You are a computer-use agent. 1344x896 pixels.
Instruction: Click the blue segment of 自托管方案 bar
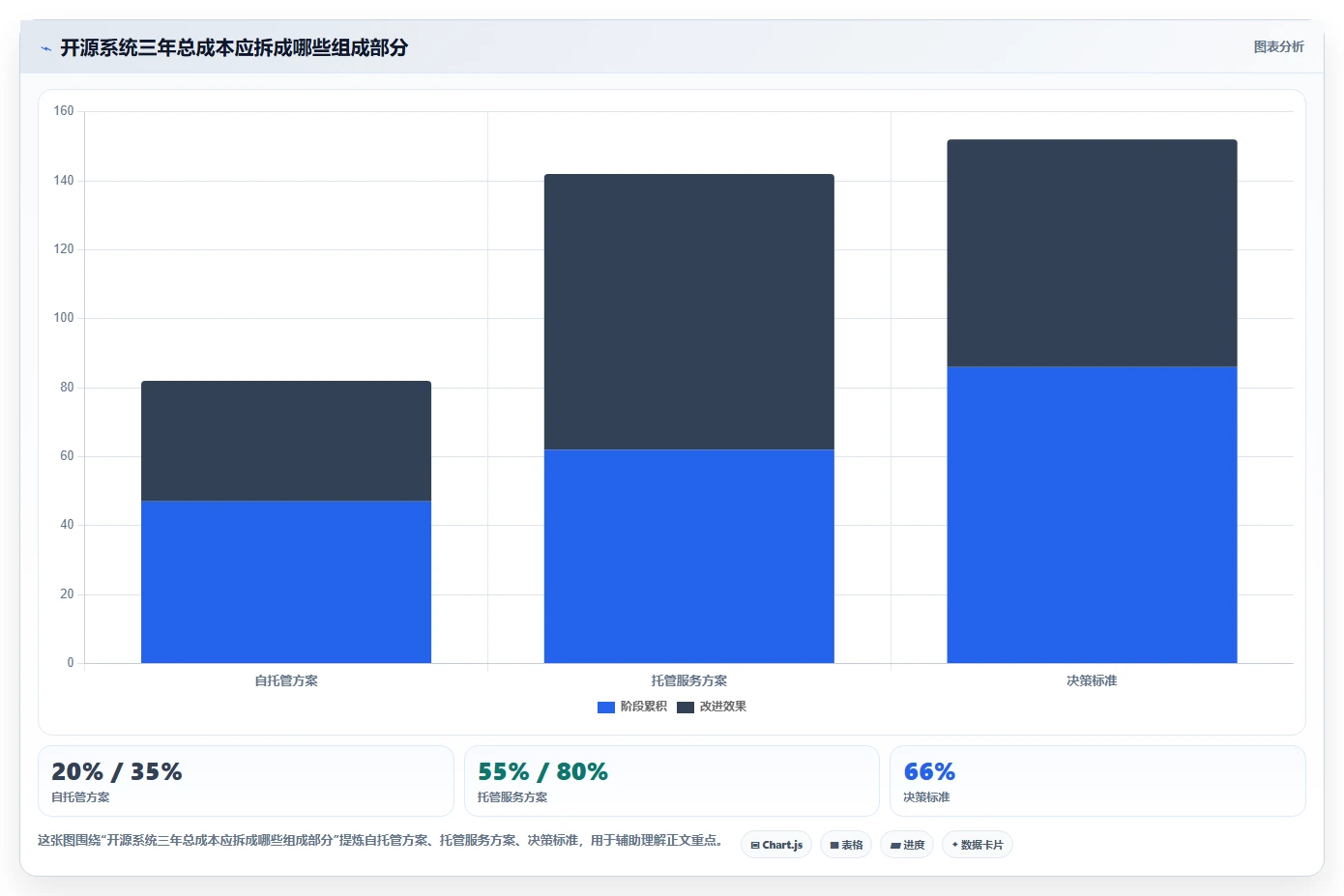point(286,582)
